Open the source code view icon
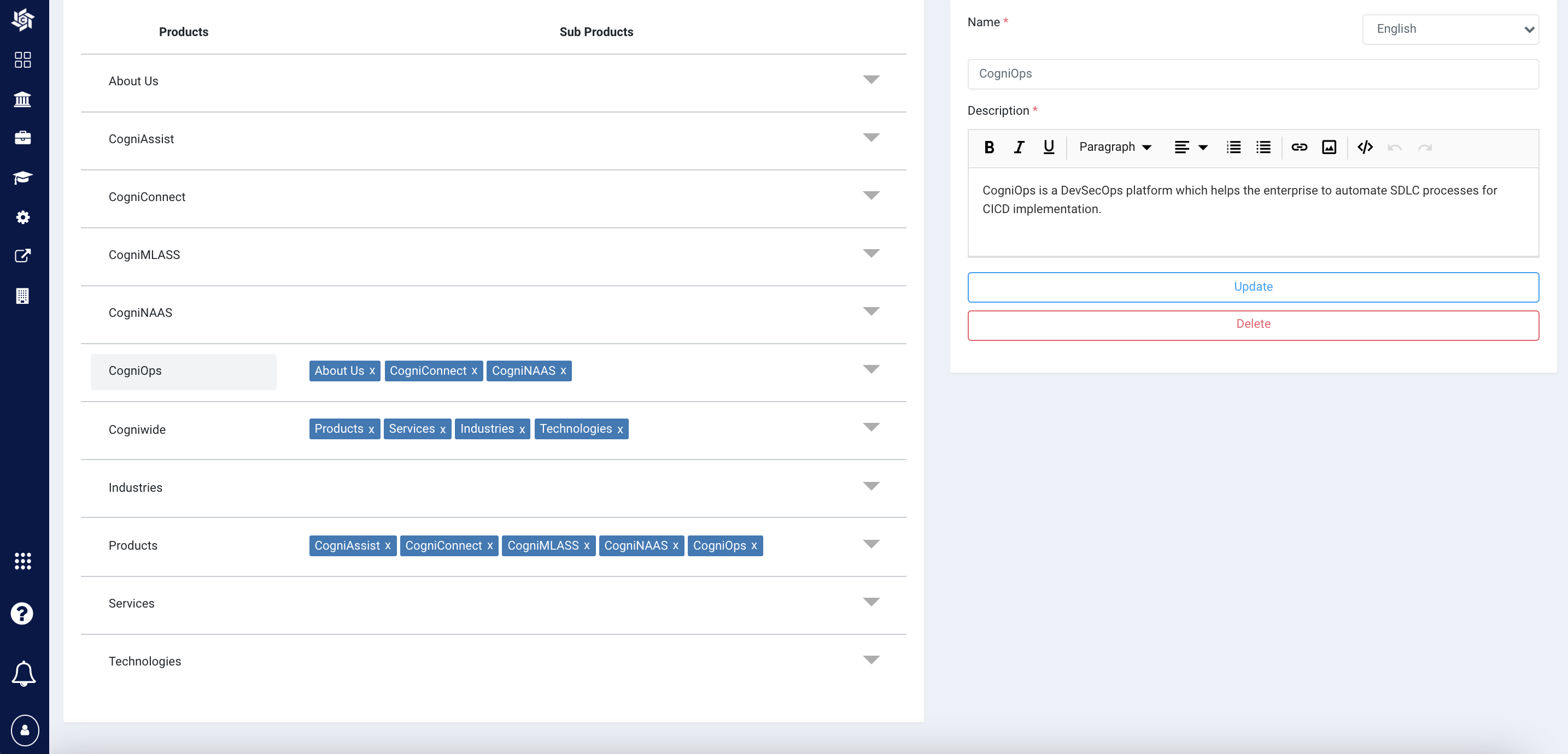1568x754 pixels. click(1365, 148)
